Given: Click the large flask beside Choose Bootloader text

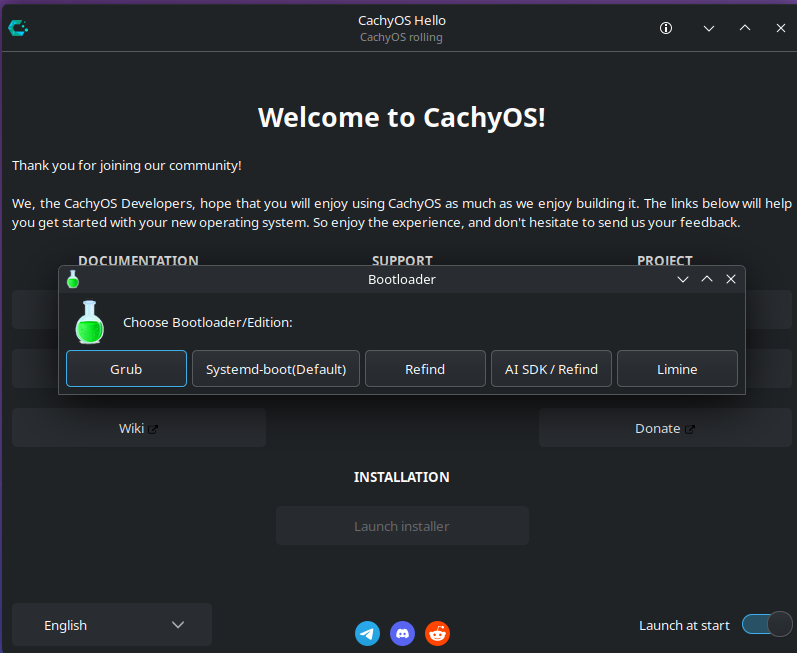Looking at the screenshot, I should 89,322.
